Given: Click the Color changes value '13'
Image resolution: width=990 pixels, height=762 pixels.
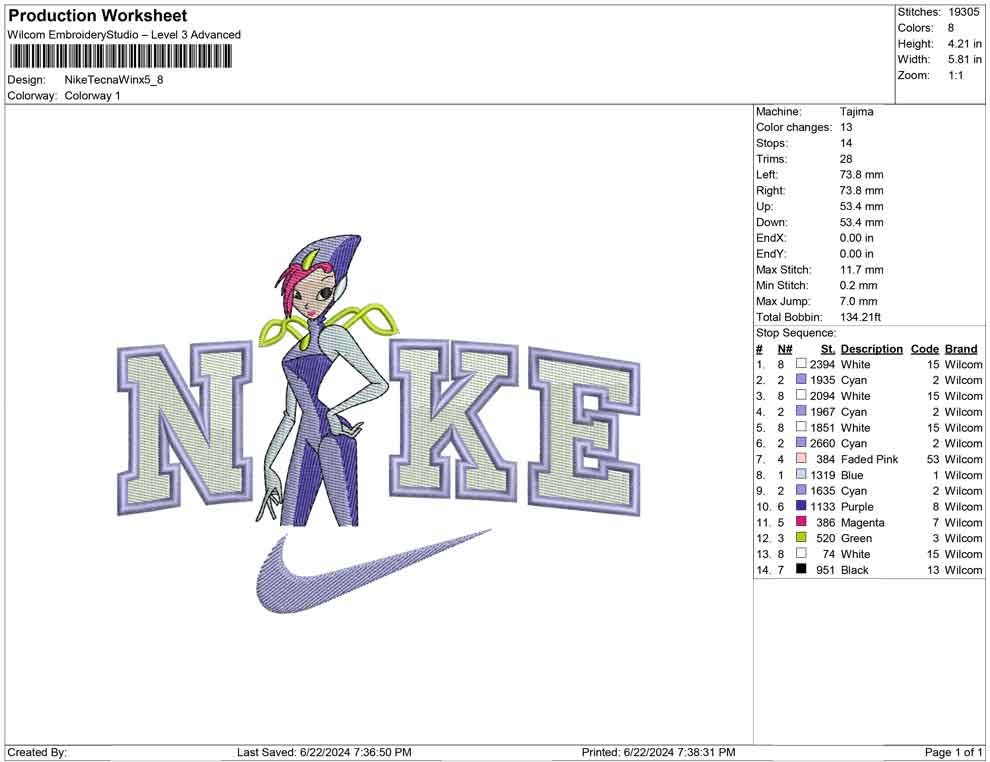Looking at the screenshot, I should pos(846,128).
